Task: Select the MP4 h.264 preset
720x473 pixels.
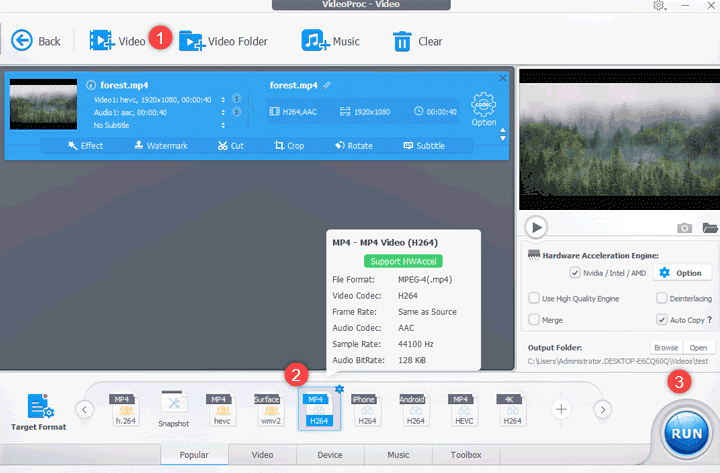Action: [124, 410]
